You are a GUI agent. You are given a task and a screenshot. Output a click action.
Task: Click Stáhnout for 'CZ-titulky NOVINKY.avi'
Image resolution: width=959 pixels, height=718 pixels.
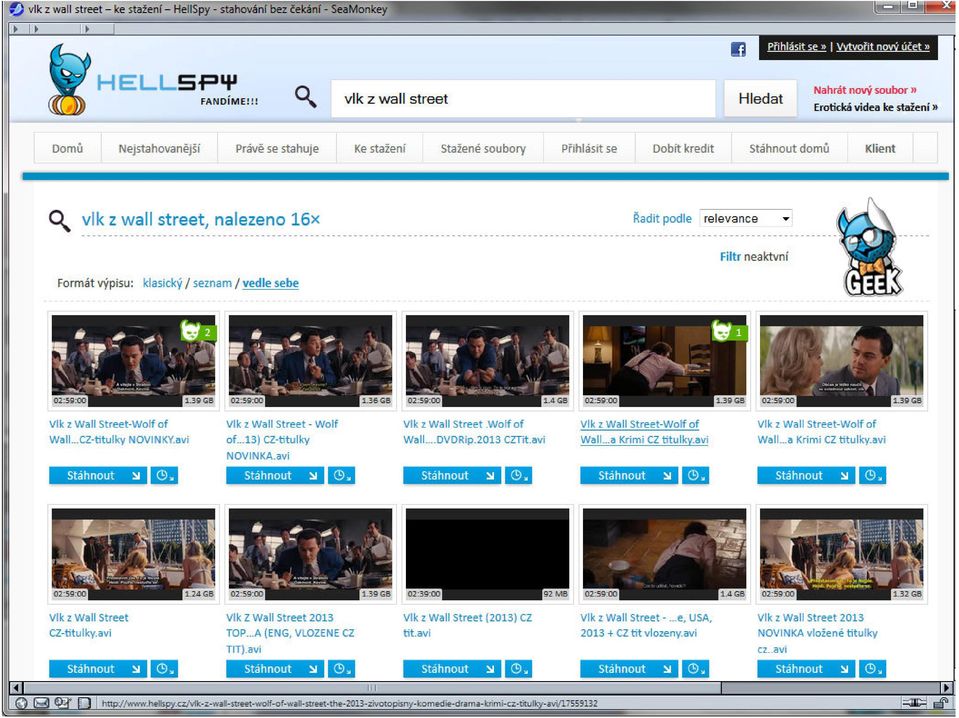click(98, 475)
